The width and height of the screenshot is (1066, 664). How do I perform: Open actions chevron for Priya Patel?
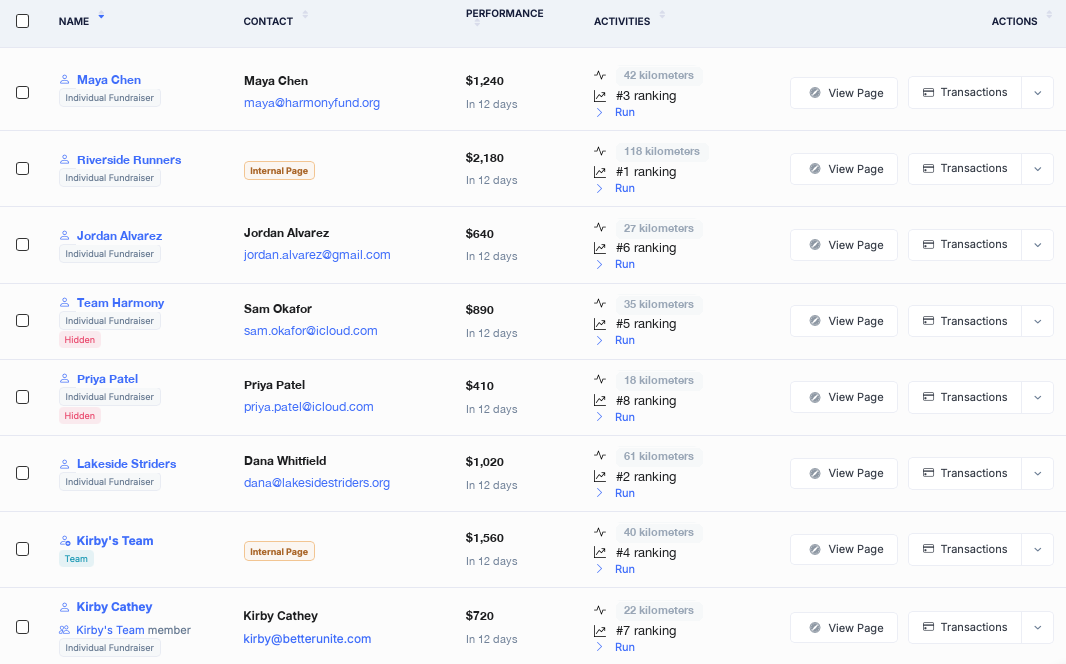pos(1037,398)
